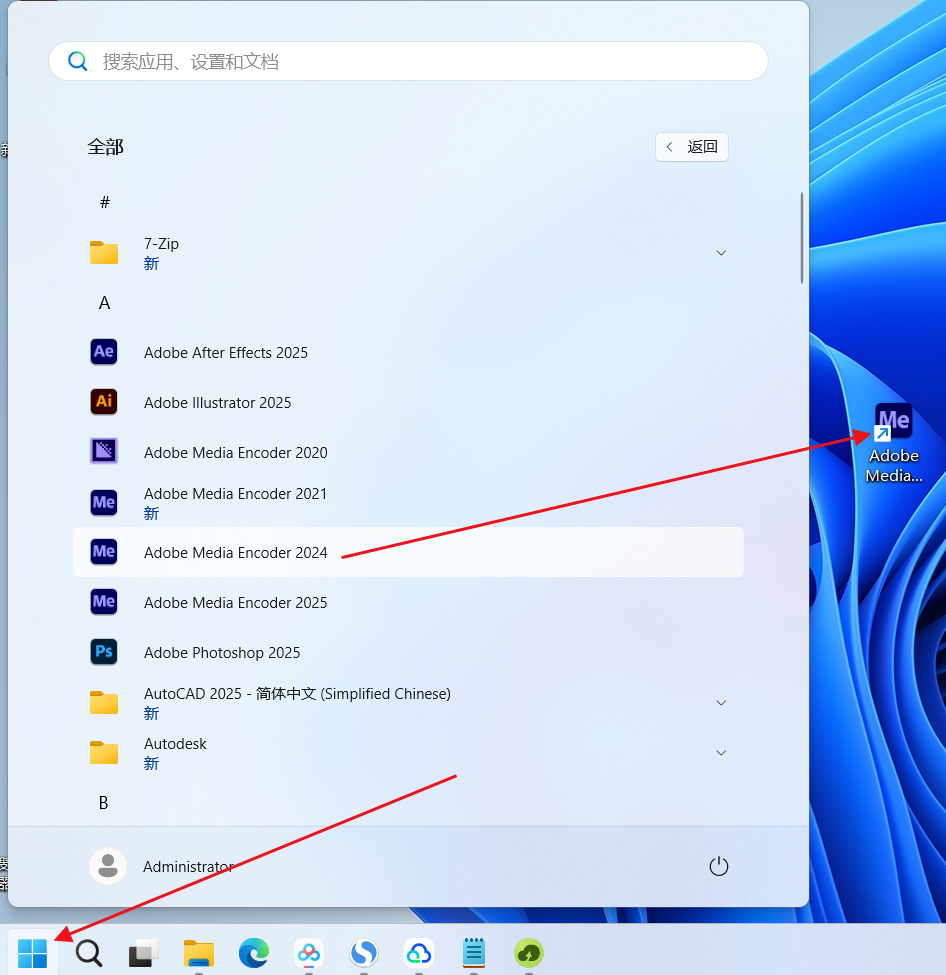Click the Adobe Illustrator Ai icon
The image size is (946, 975).
point(104,402)
